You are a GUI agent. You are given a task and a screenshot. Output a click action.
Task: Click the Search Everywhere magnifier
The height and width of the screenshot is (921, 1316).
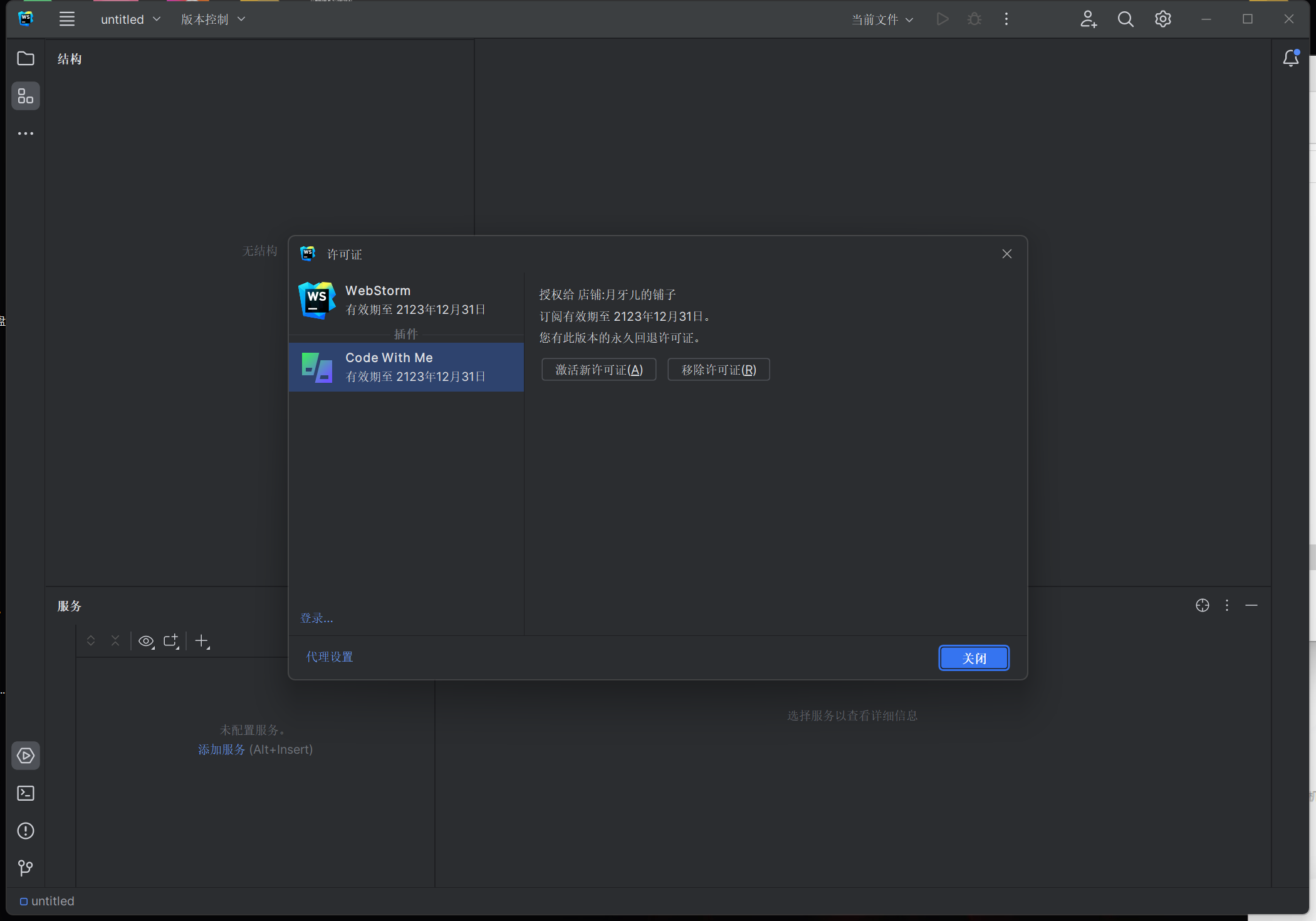[x=1125, y=19]
